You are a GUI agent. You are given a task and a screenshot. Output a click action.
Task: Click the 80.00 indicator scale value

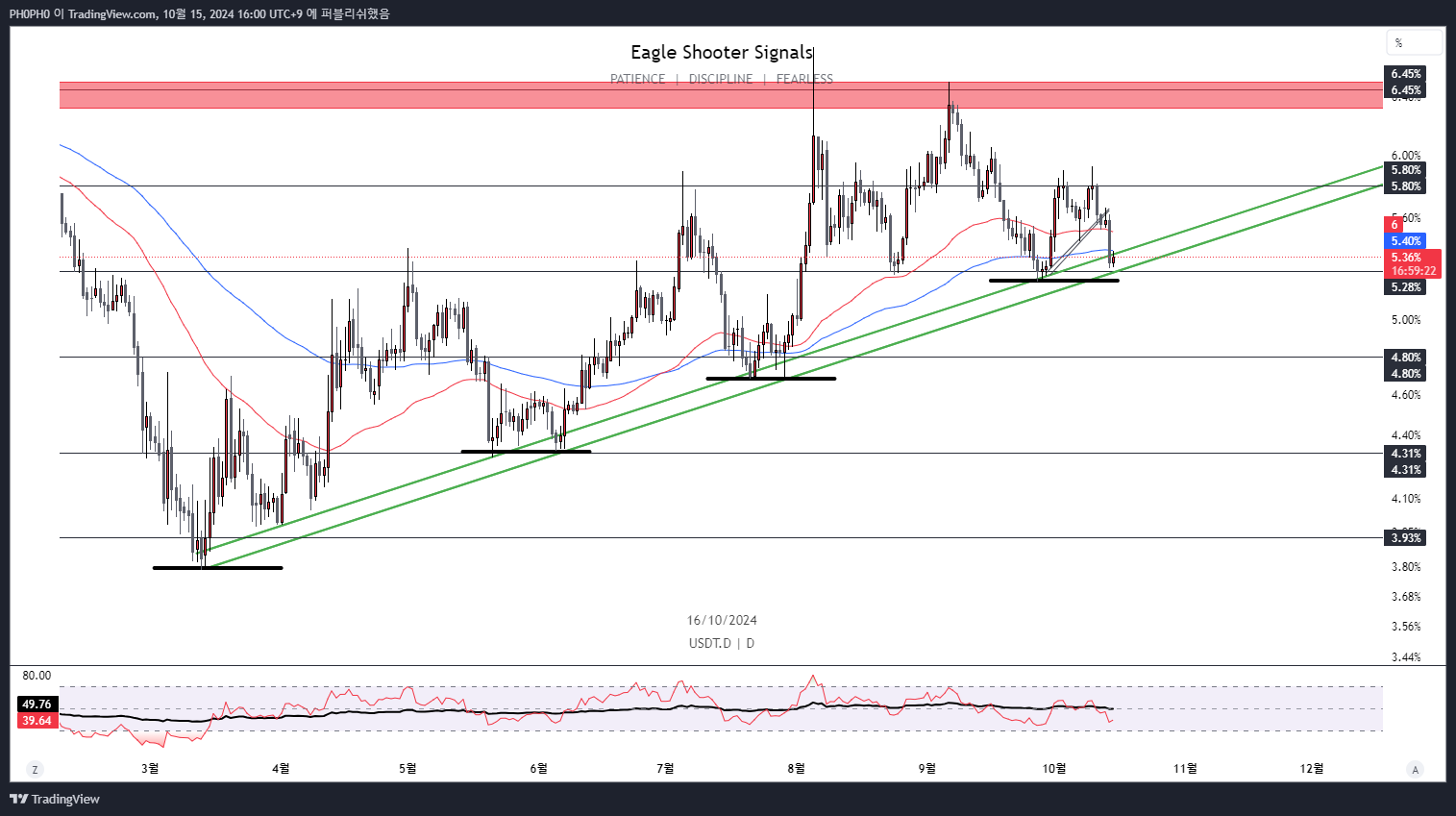(37, 676)
